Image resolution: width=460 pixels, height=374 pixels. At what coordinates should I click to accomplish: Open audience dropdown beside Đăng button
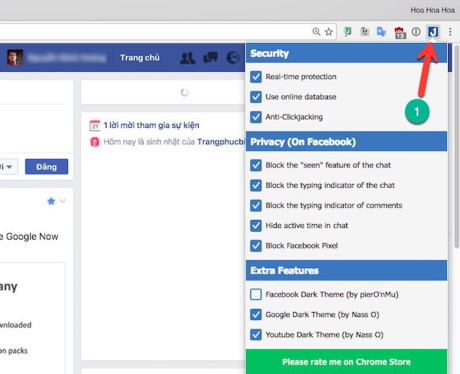click(x=8, y=167)
